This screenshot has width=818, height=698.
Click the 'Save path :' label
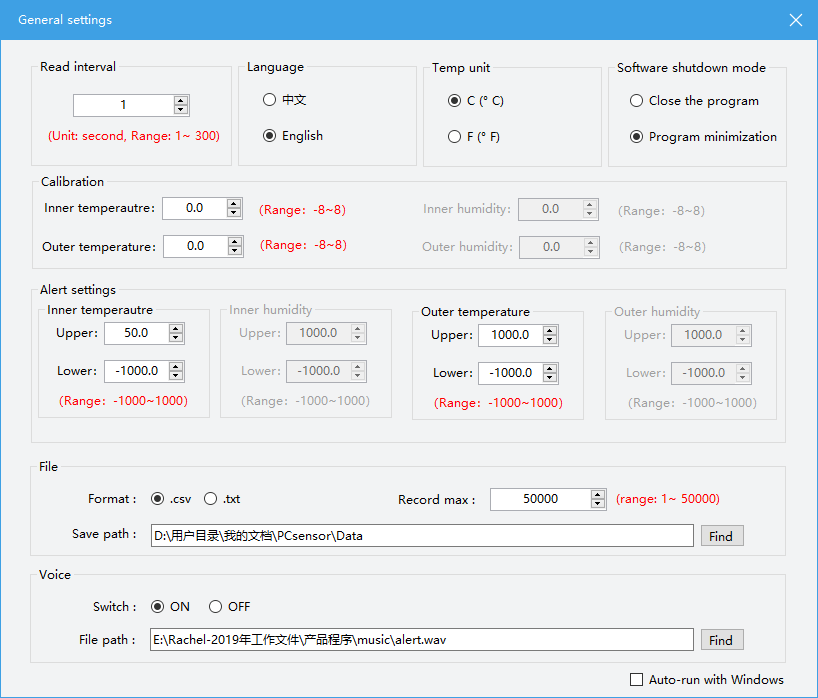(104, 534)
